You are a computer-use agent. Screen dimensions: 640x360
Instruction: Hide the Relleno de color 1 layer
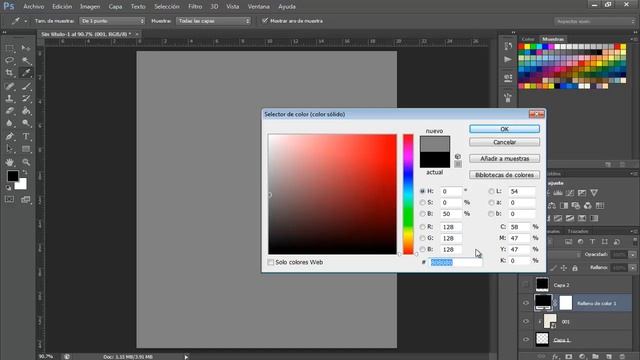click(526, 303)
